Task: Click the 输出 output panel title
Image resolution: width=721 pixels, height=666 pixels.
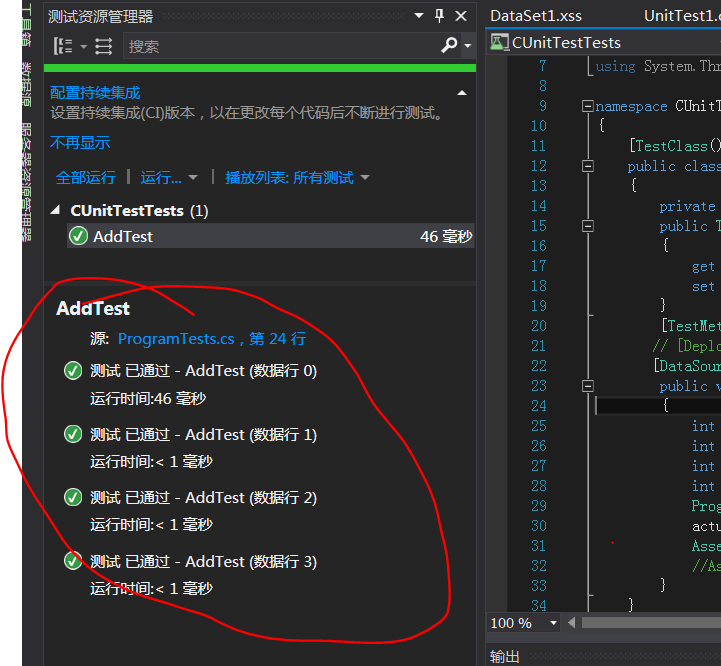Action: [504, 656]
